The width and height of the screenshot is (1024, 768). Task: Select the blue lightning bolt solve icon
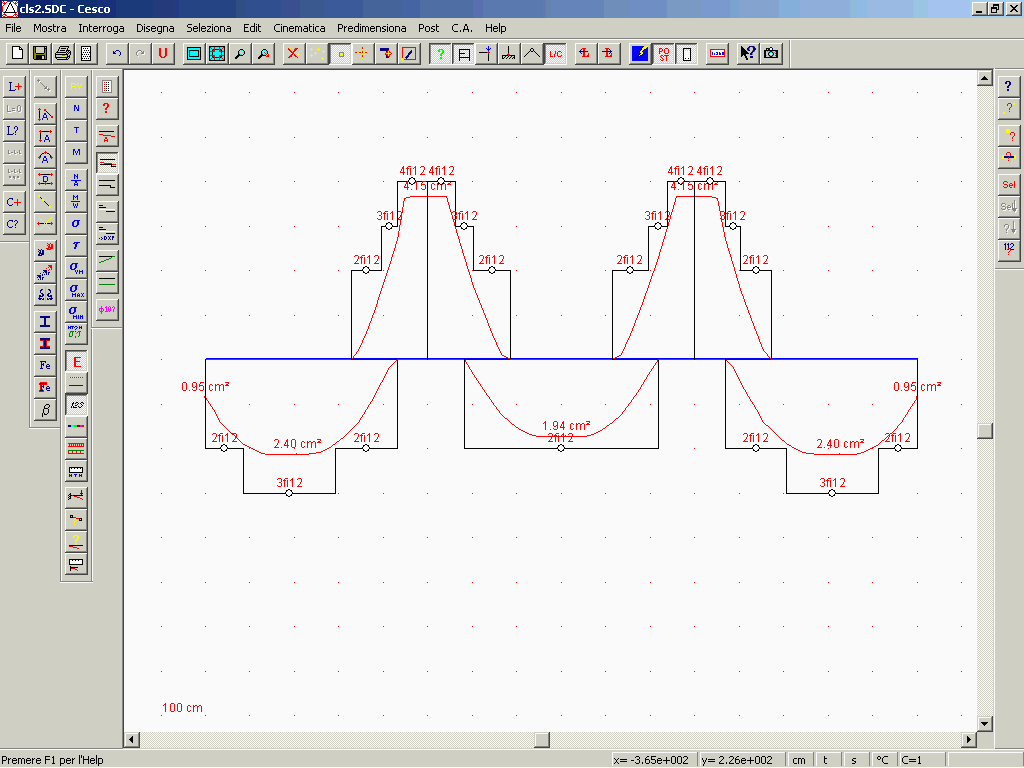(640, 54)
